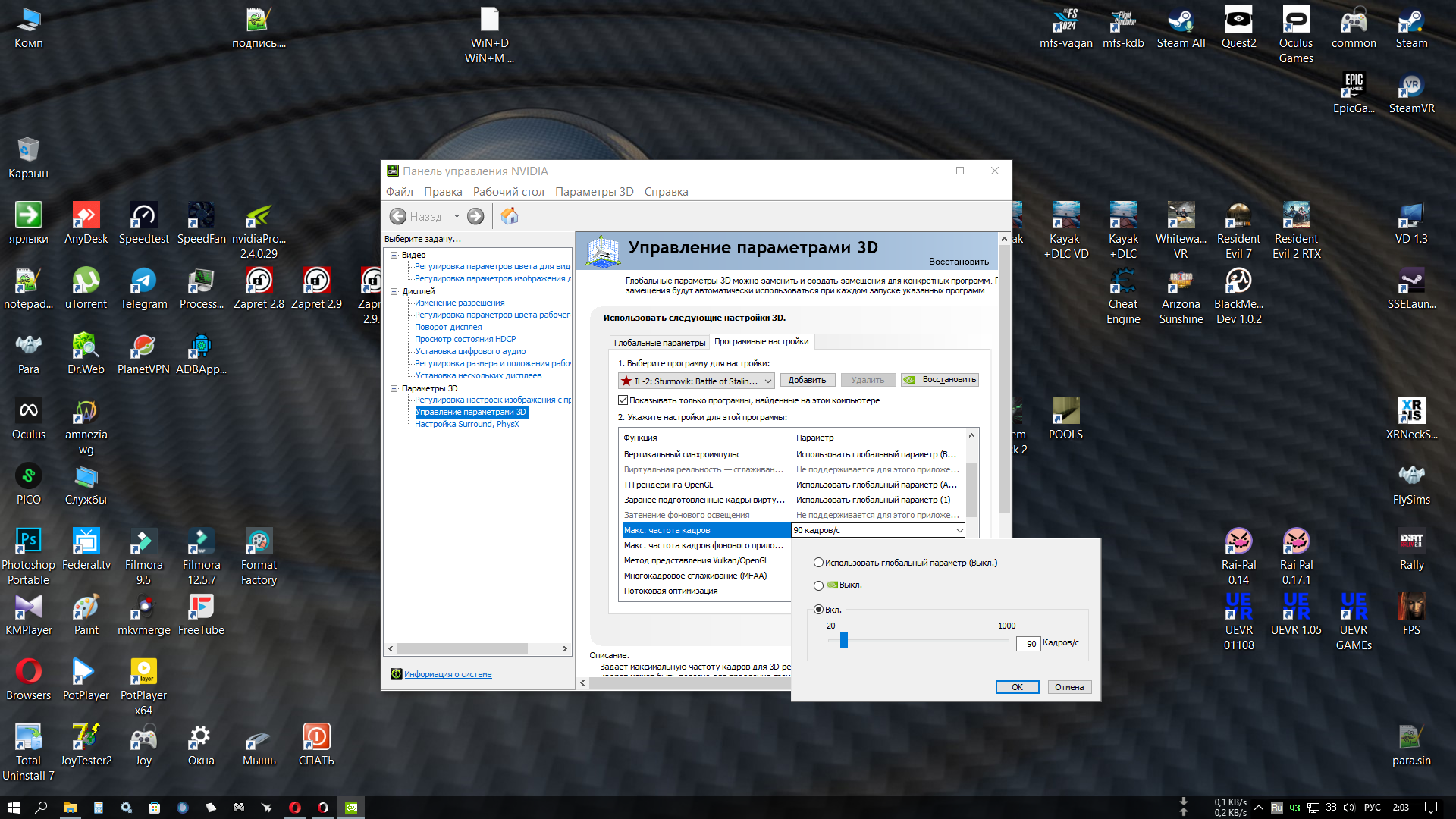Select Поворот дисплея tree item
Viewport: 1456px width, 819px height.
point(448,327)
